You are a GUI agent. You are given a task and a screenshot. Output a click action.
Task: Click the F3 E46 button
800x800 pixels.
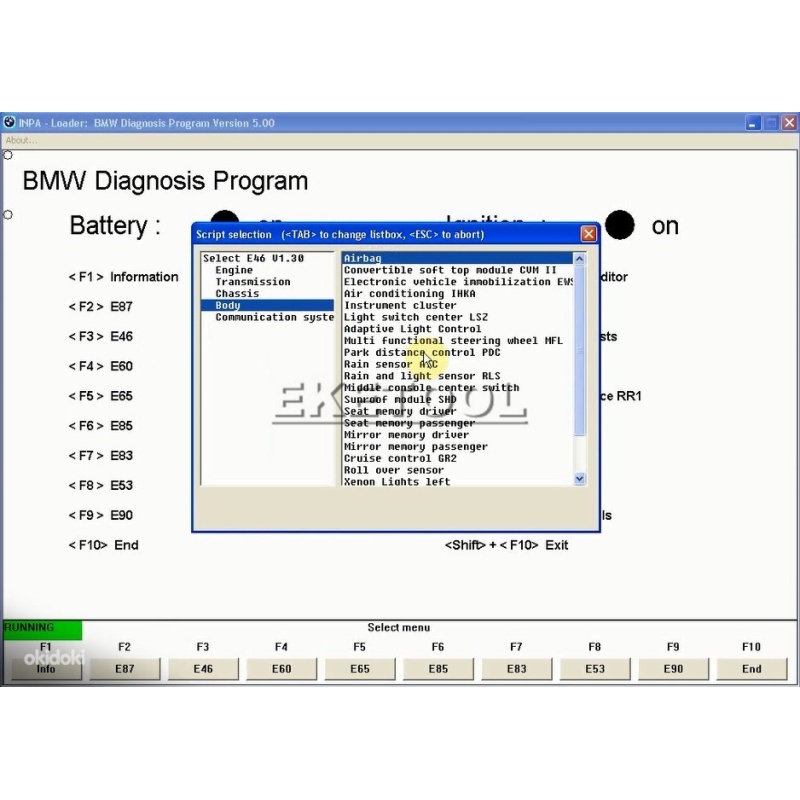[x=203, y=668]
